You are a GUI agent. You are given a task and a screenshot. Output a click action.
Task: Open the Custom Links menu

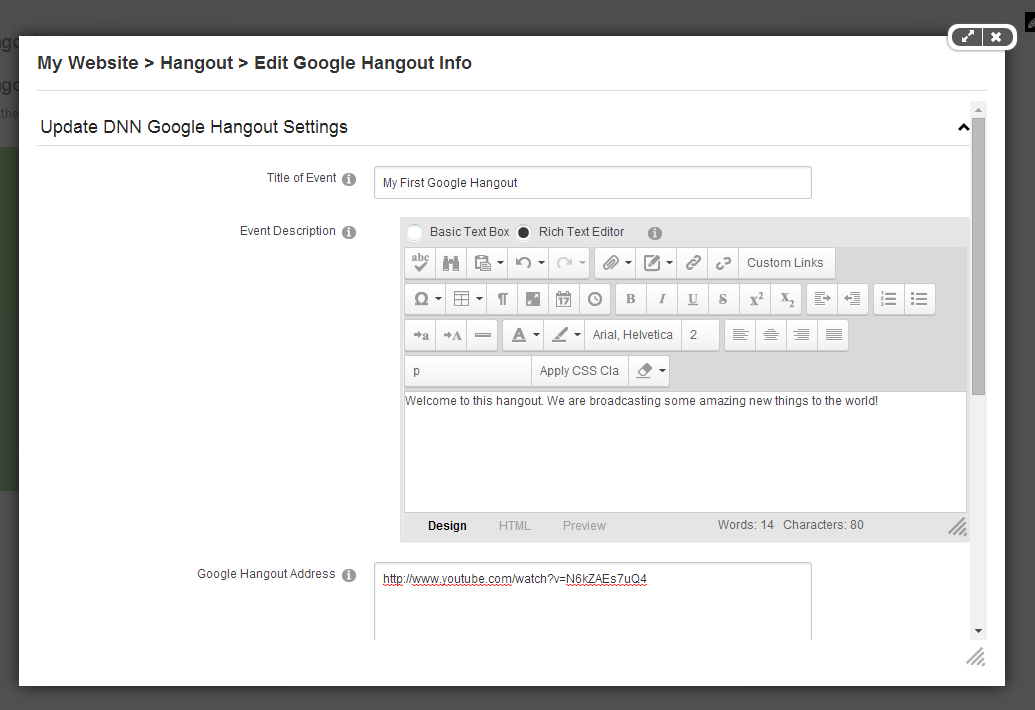coord(785,263)
